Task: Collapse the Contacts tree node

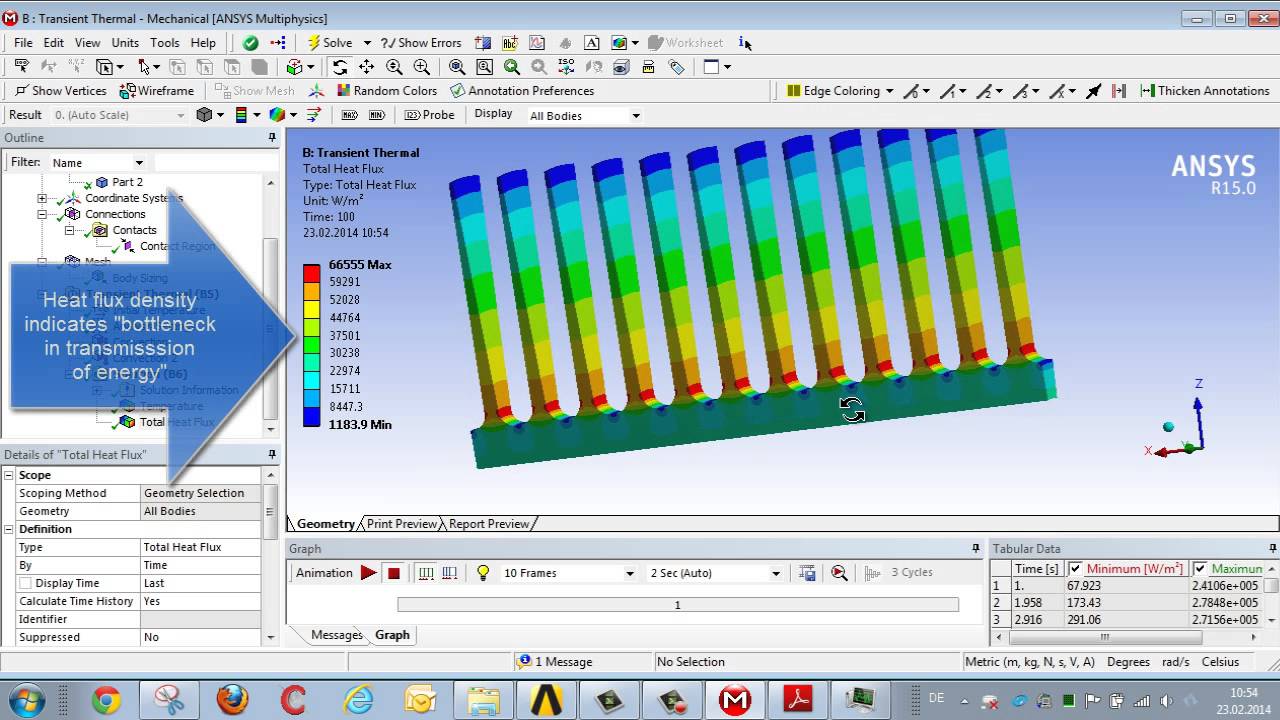Action: (x=70, y=230)
